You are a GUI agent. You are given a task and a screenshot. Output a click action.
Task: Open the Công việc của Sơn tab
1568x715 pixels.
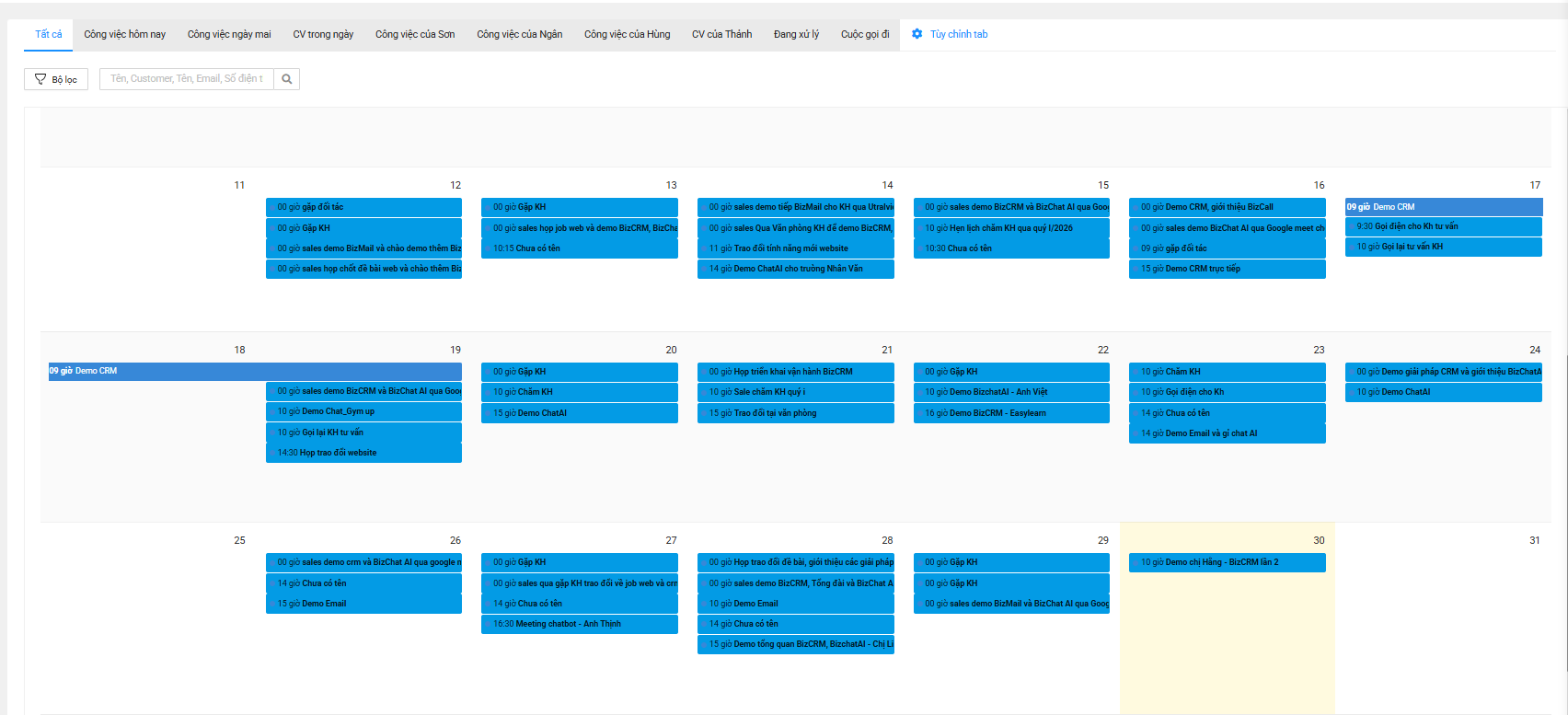pos(415,34)
